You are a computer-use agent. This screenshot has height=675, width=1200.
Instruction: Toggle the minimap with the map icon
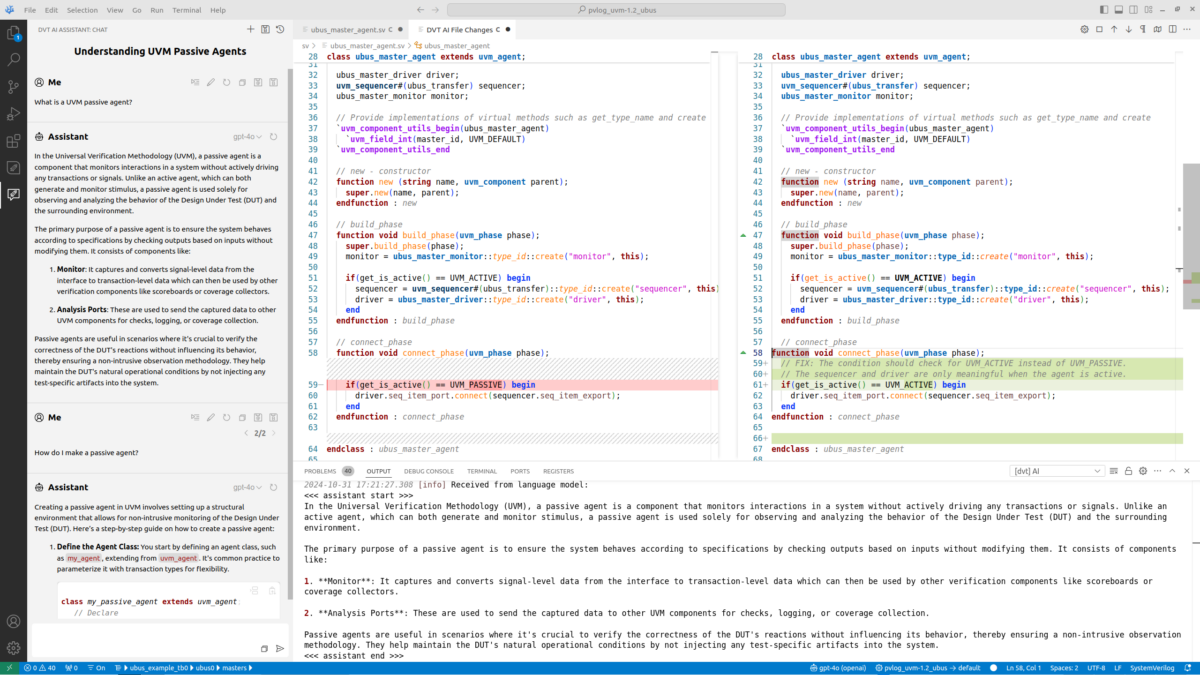click(1158, 29)
